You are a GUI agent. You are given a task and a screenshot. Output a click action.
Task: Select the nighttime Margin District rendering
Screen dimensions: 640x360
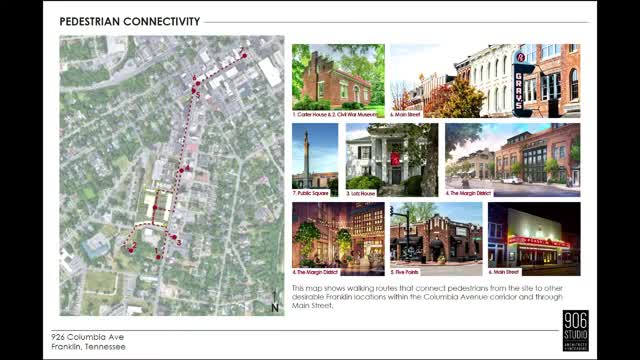[x=338, y=239]
